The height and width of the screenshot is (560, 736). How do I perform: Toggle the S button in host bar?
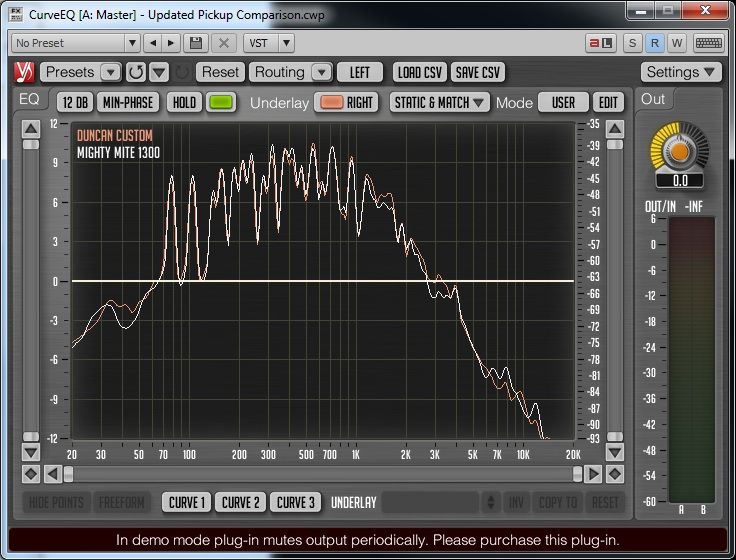632,43
